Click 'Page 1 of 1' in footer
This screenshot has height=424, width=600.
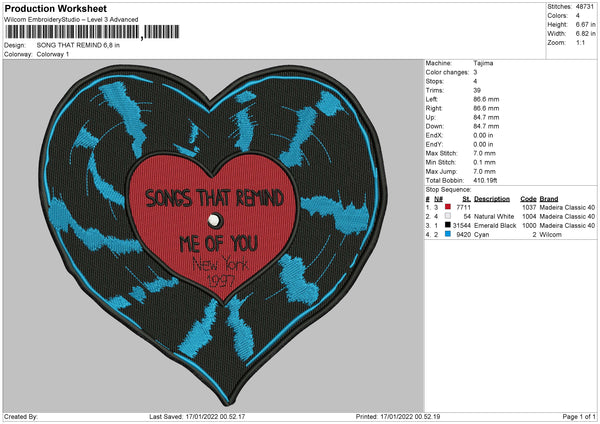579,416
